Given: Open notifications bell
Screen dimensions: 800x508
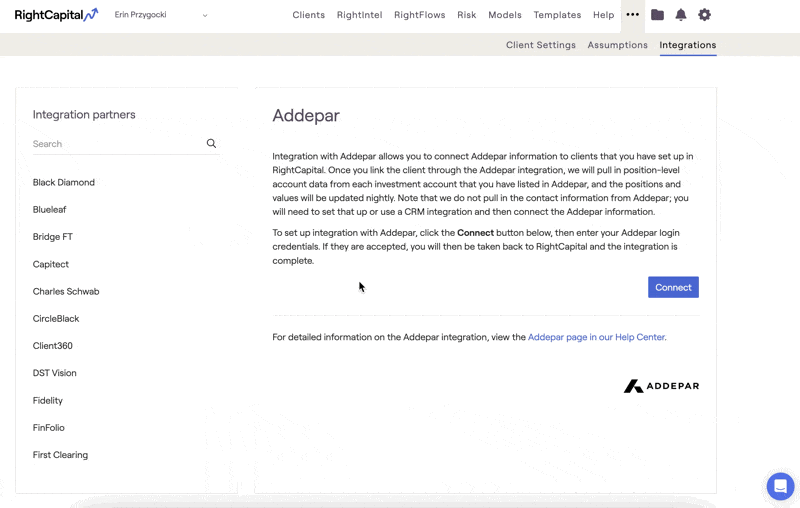Looking at the screenshot, I should (681, 15).
